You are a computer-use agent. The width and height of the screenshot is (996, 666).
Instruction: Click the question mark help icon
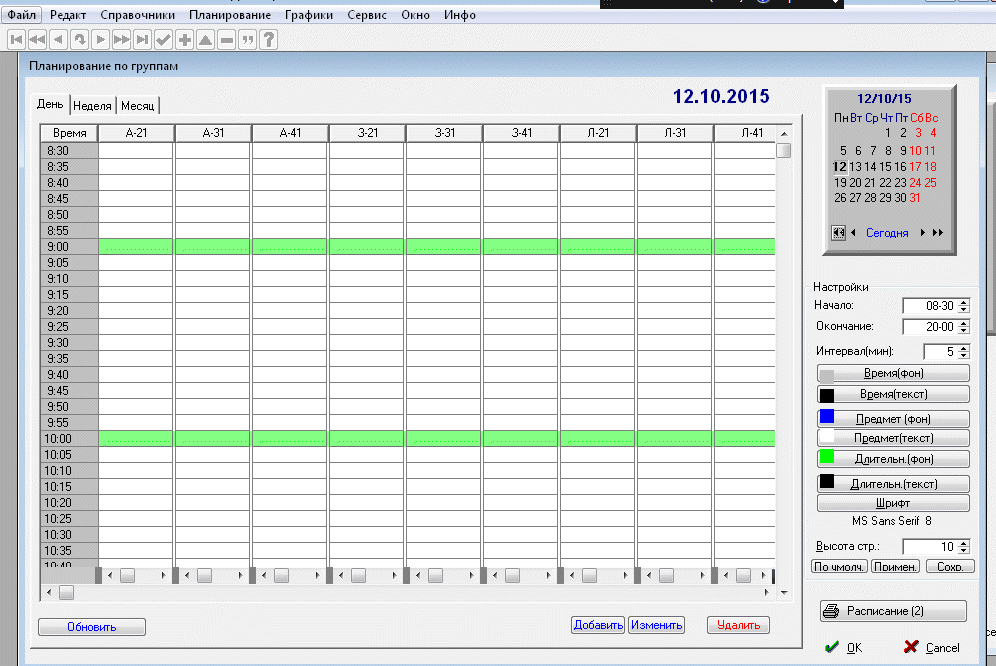click(x=269, y=40)
